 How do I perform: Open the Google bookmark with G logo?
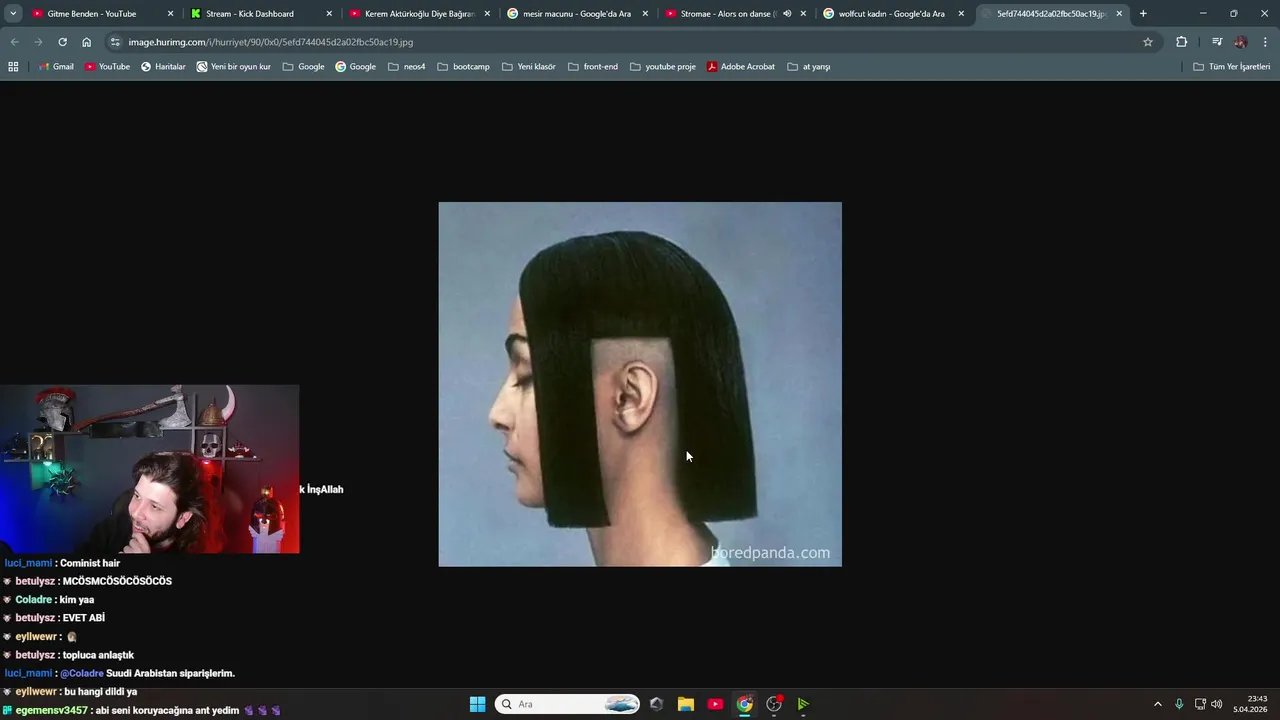[x=355, y=67]
